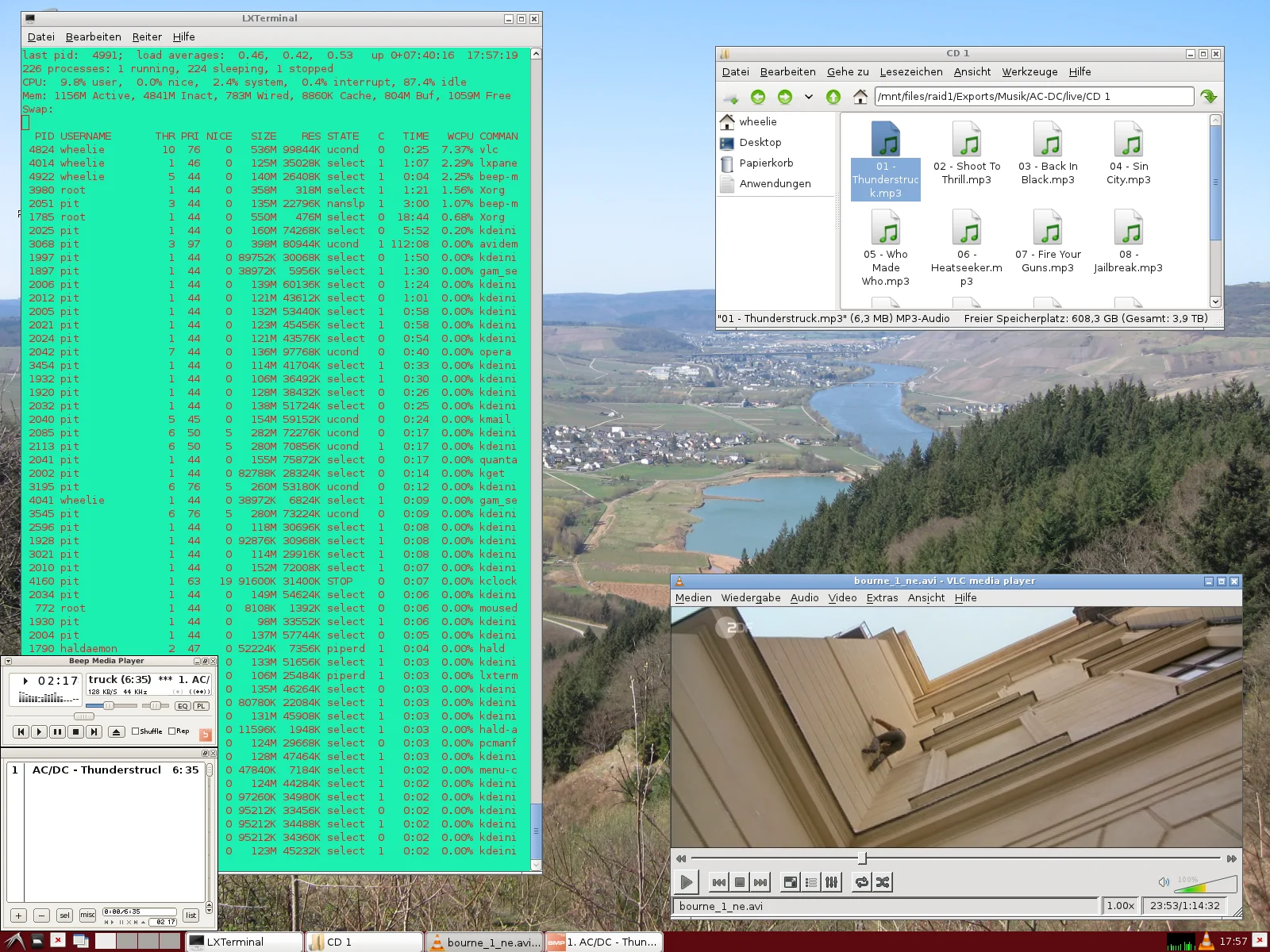Open Extras menu in VLC

tap(882, 597)
